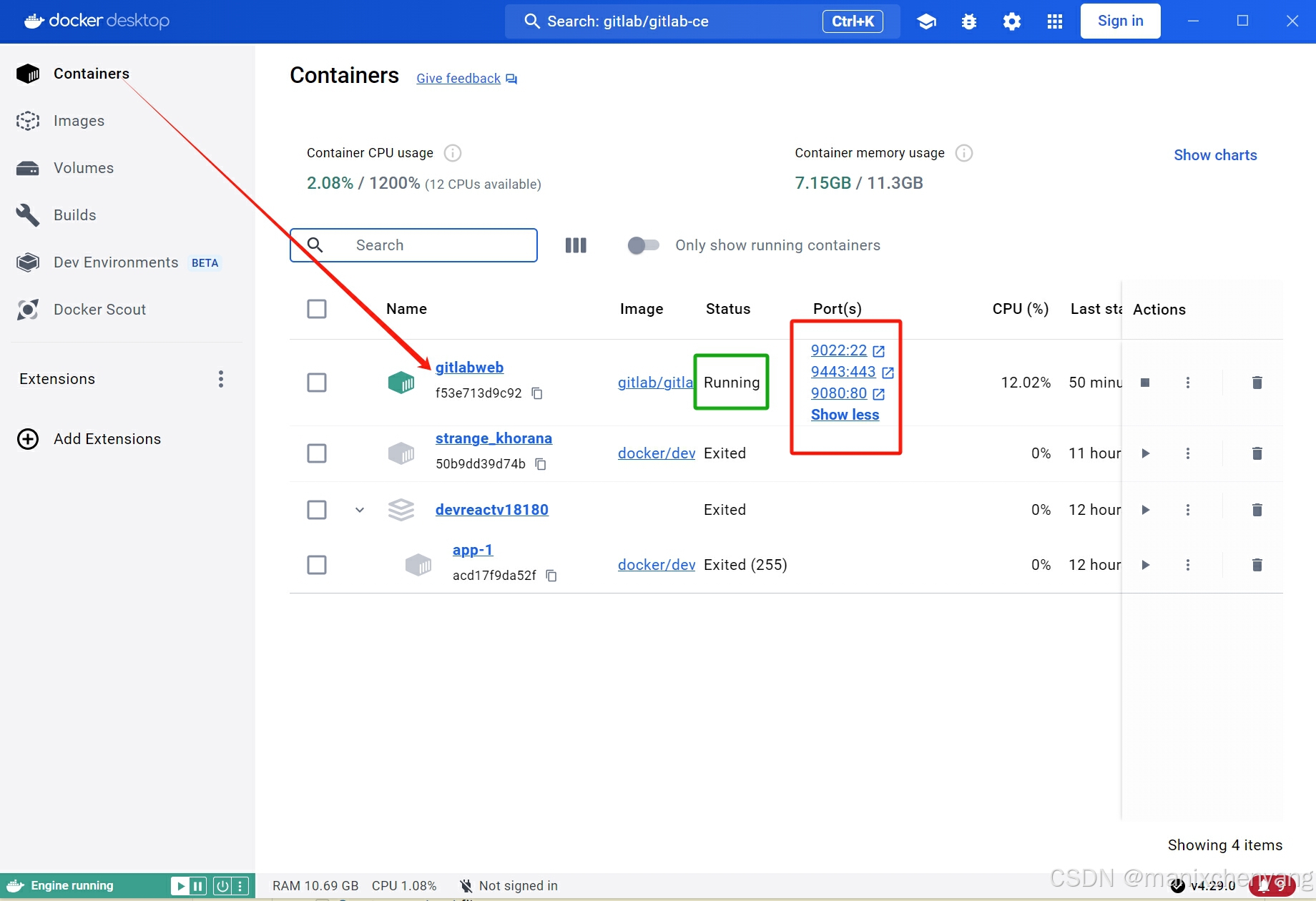The height and width of the screenshot is (901, 1316).
Task: Delete the devreactv18180 stack
Action: [x=1257, y=510]
